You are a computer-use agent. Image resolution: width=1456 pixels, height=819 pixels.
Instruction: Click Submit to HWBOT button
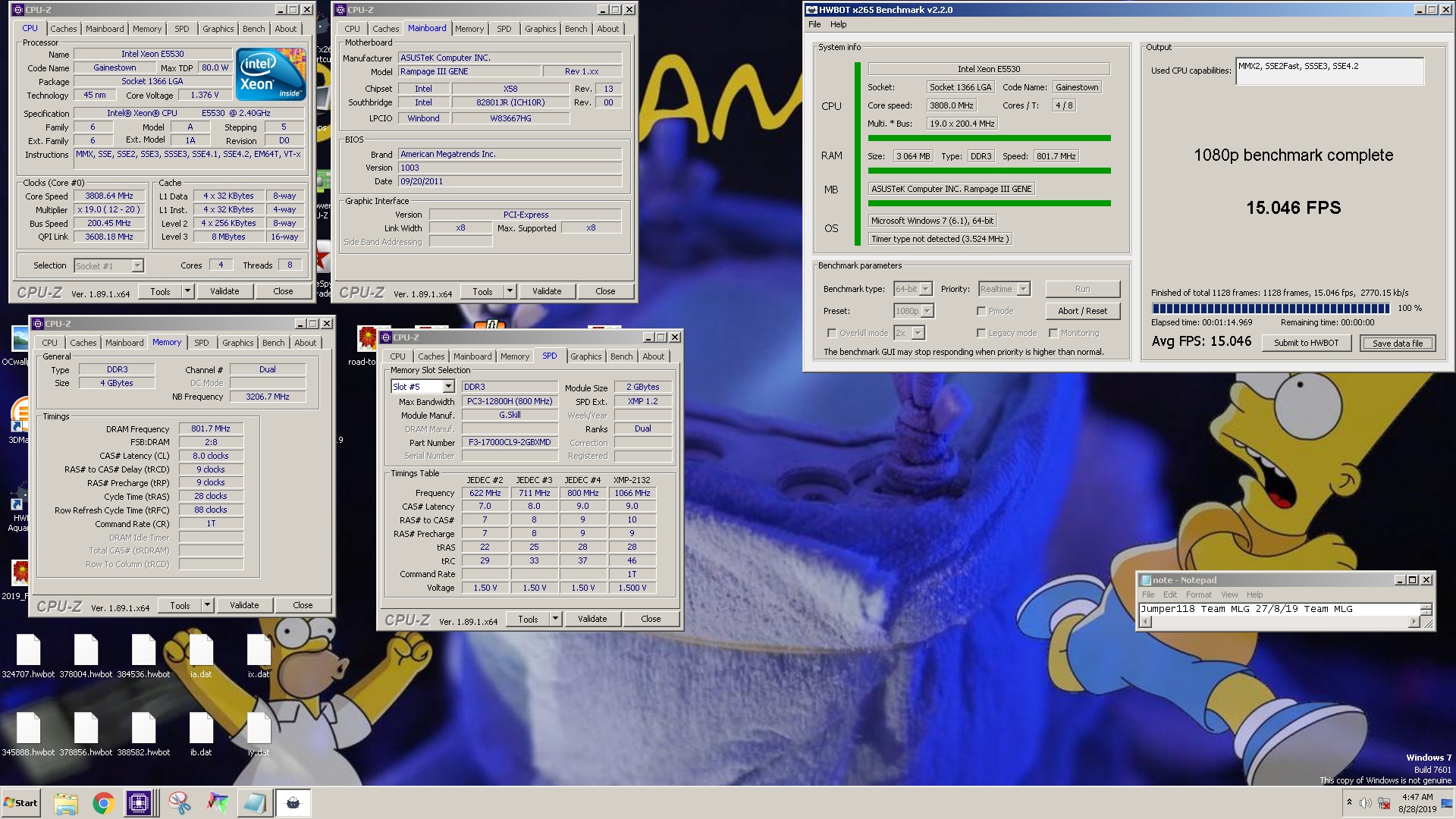pyautogui.click(x=1306, y=343)
